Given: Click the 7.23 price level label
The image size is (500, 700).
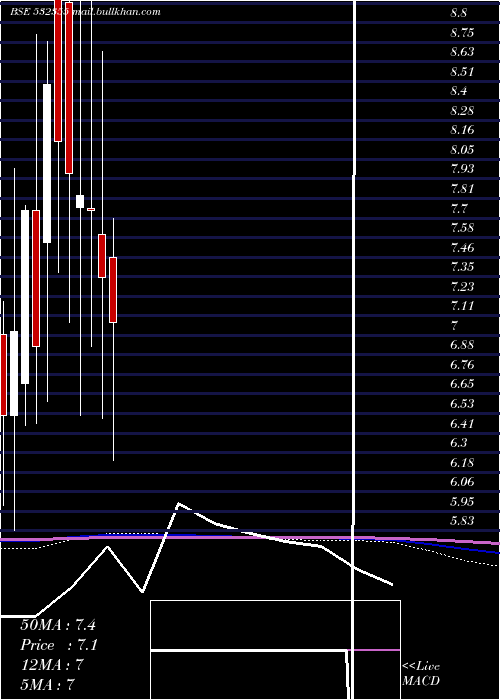Looking at the screenshot, I should (x=462, y=286).
